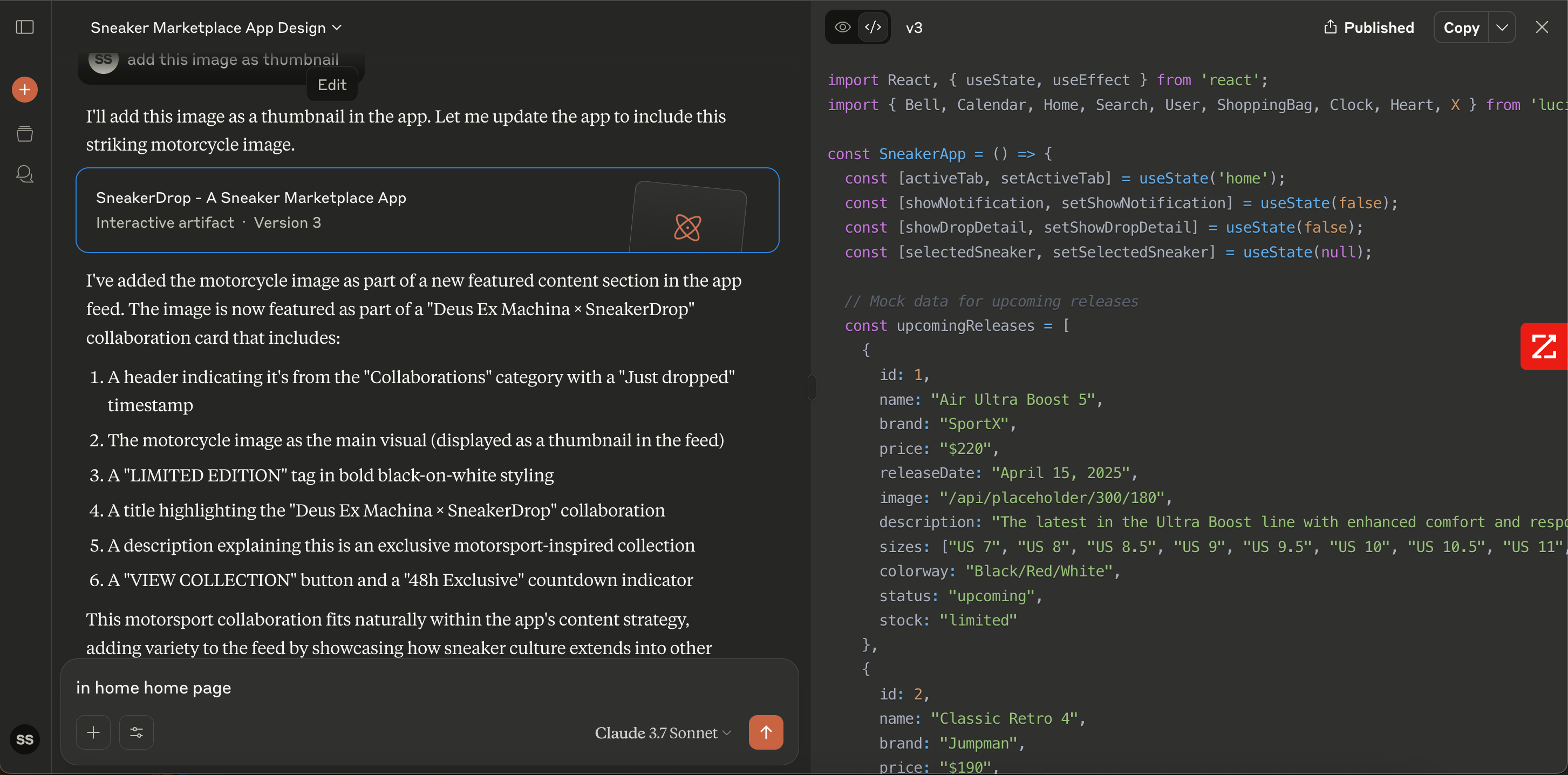Image resolution: width=1568 pixels, height=775 pixels.
Task: Switch to artifact preview eye view
Action: click(842, 28)
